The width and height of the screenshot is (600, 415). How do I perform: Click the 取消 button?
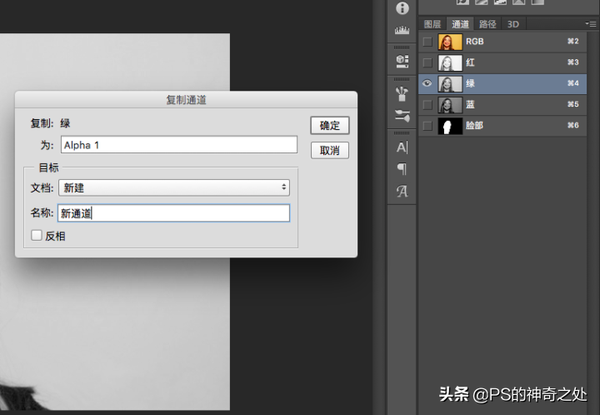tap(329, 150)
